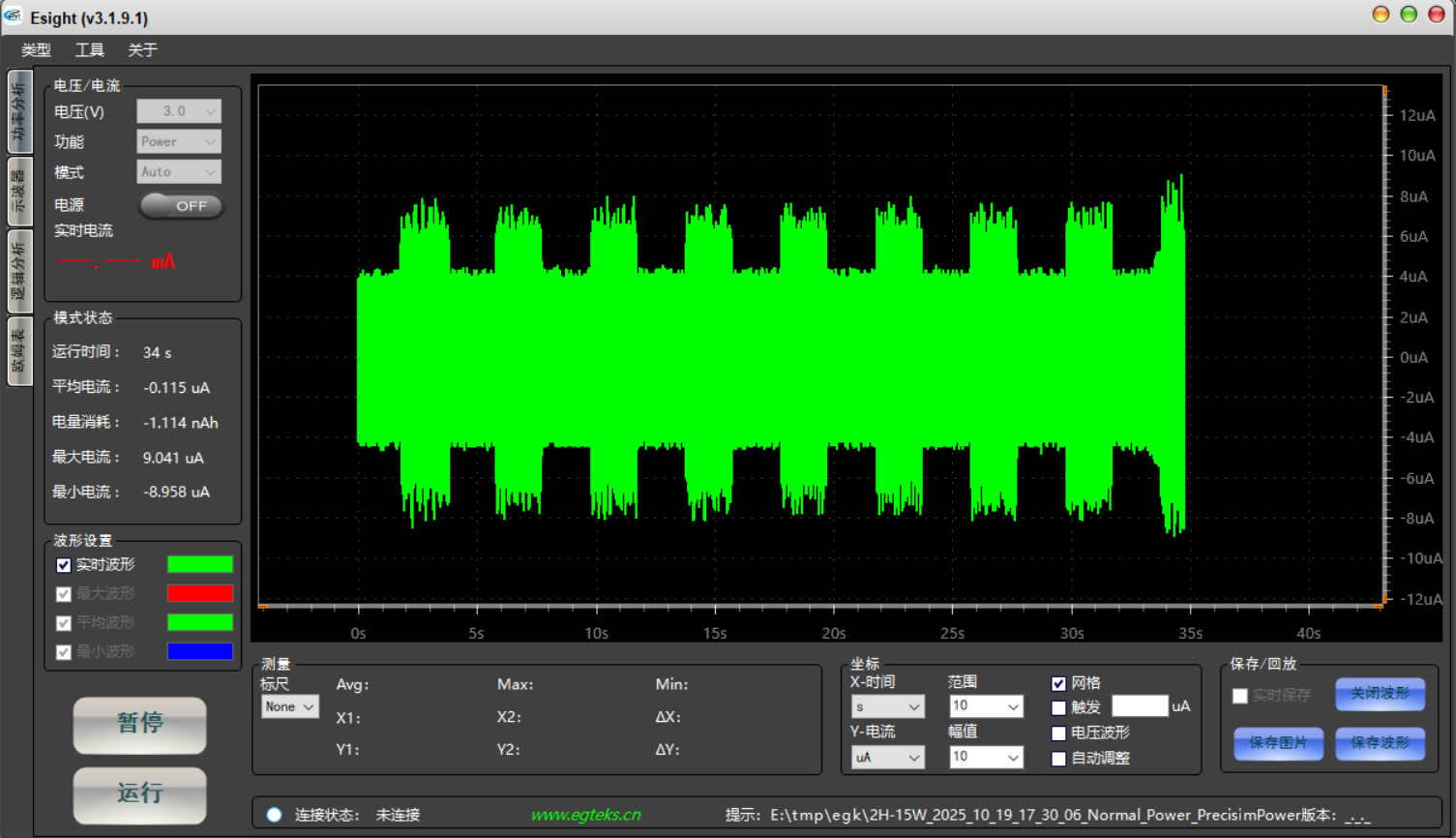
Task: Expand the 幅值 amplitude dropdown
Action: pyautogui.click(x=985, y=757)
